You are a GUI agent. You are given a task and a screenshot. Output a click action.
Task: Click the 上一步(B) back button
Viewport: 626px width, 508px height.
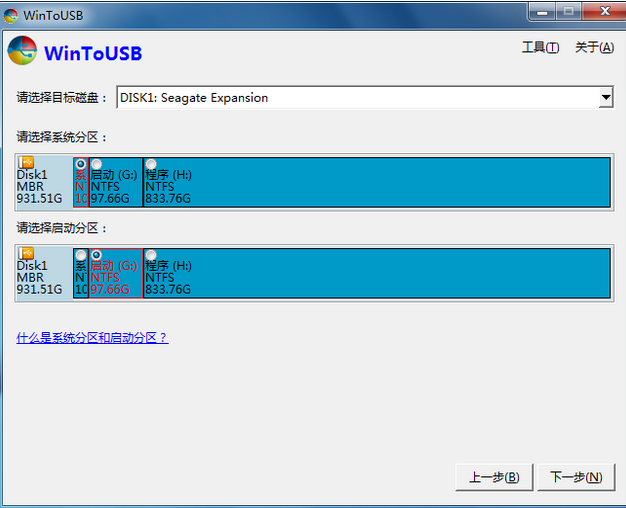pyautogui.click(x=494, y=477)
